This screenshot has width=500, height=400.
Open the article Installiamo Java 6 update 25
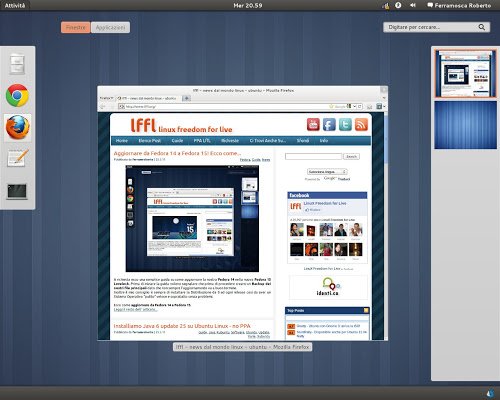tap(182, 326)
